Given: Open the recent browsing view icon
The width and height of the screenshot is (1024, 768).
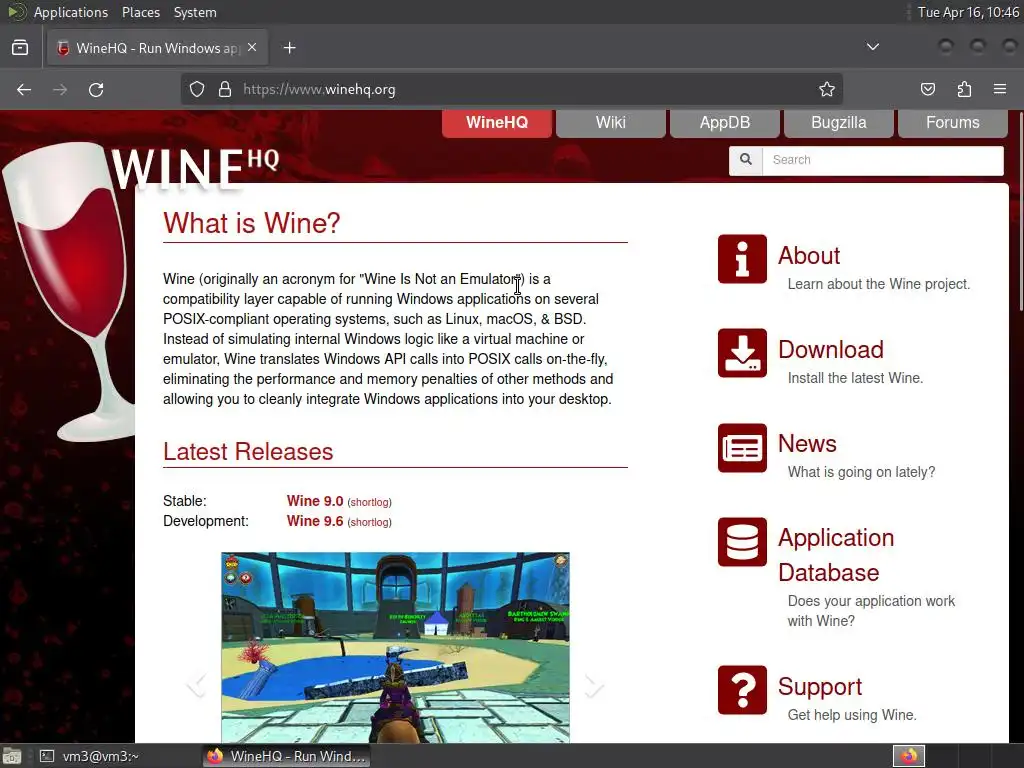Looking at the screenshot, I should [x=20, y=48].
